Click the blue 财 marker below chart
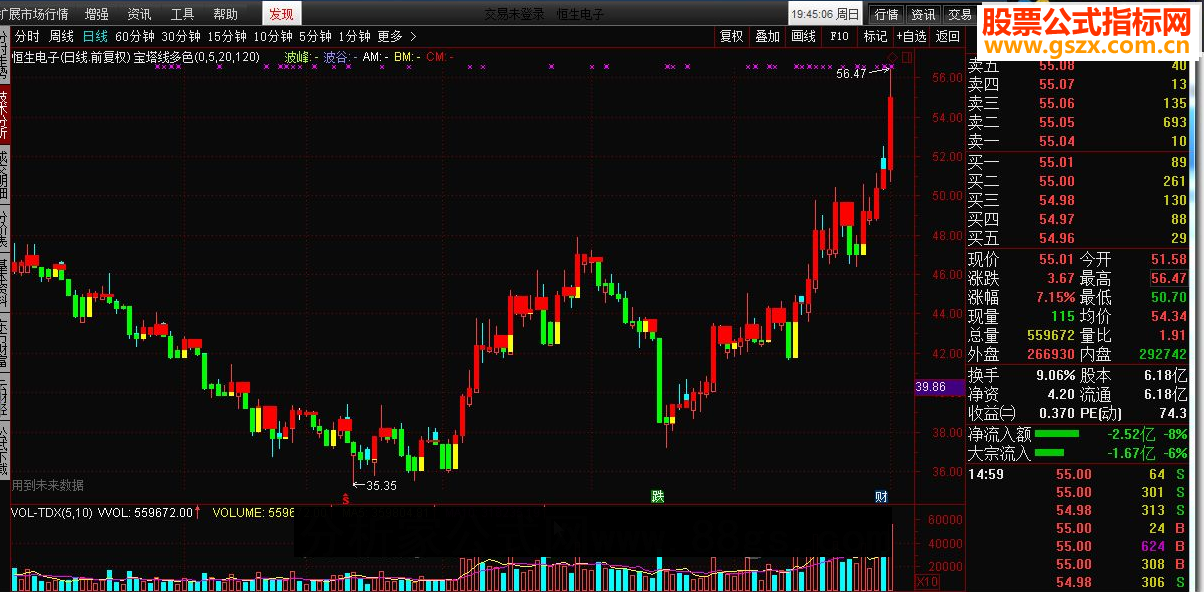Viewport: 1204px width, 592px height. click(x=881, y=496)
